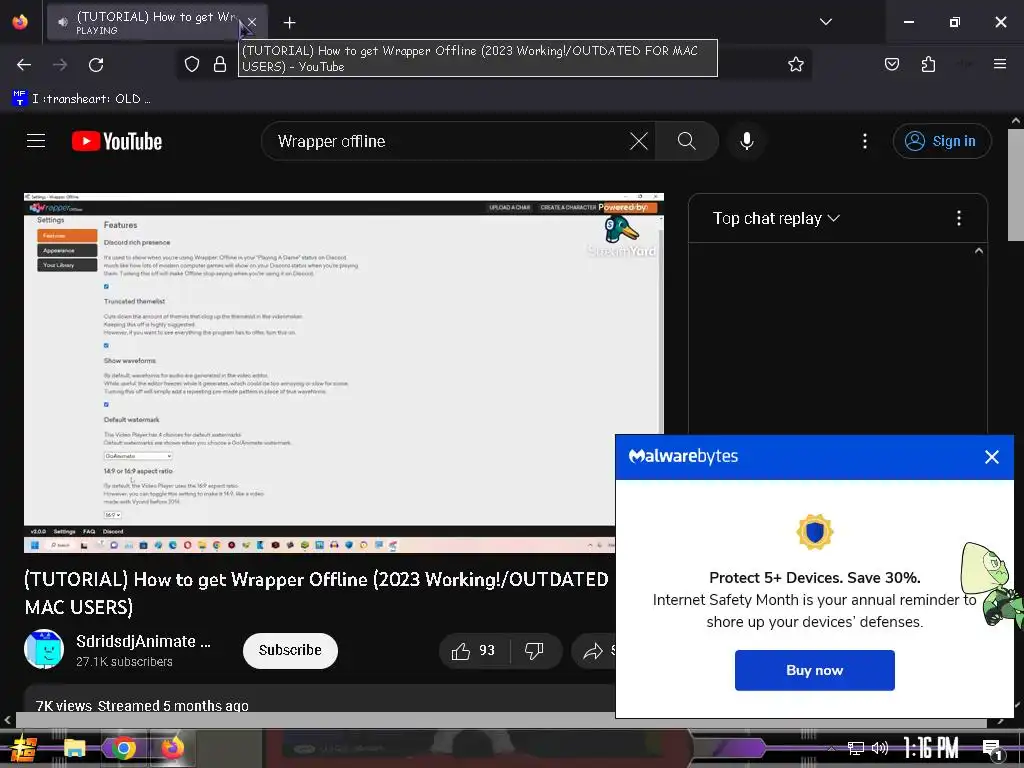The width and height of the screenshot is (1024, 768).
Task: Click the 1:16 PM clock
Action: [x=931, y=748]
